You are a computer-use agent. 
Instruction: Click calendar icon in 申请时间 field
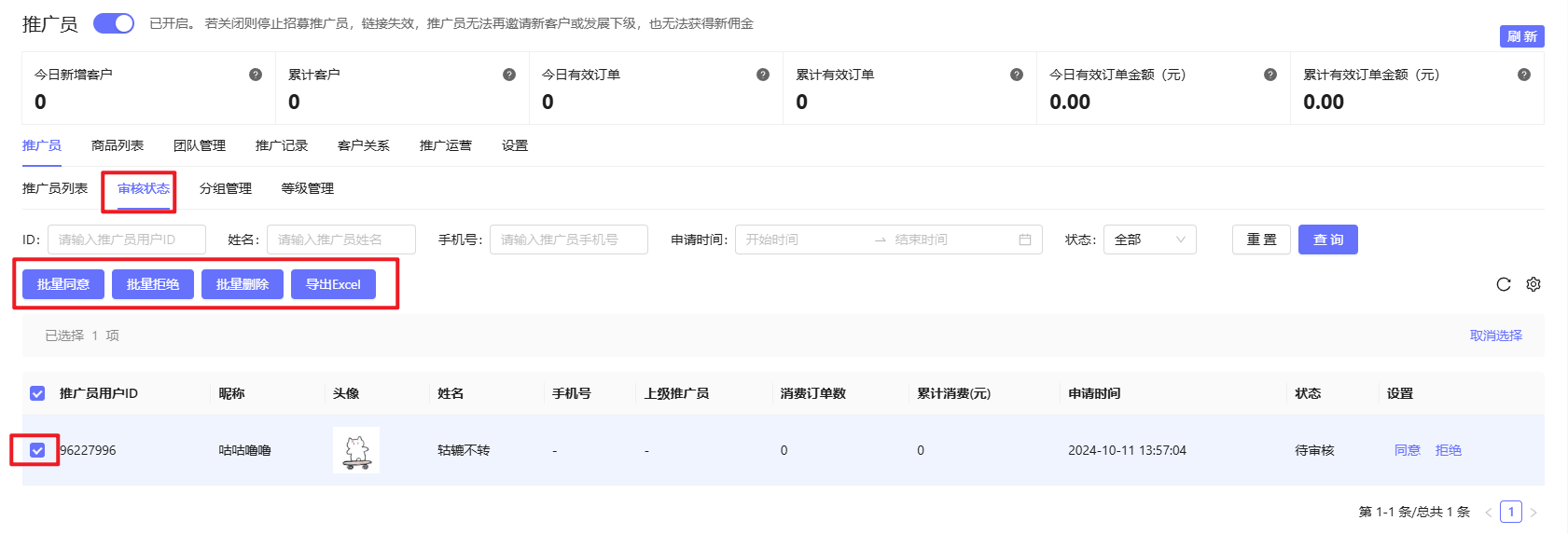tap(1025, 240)
